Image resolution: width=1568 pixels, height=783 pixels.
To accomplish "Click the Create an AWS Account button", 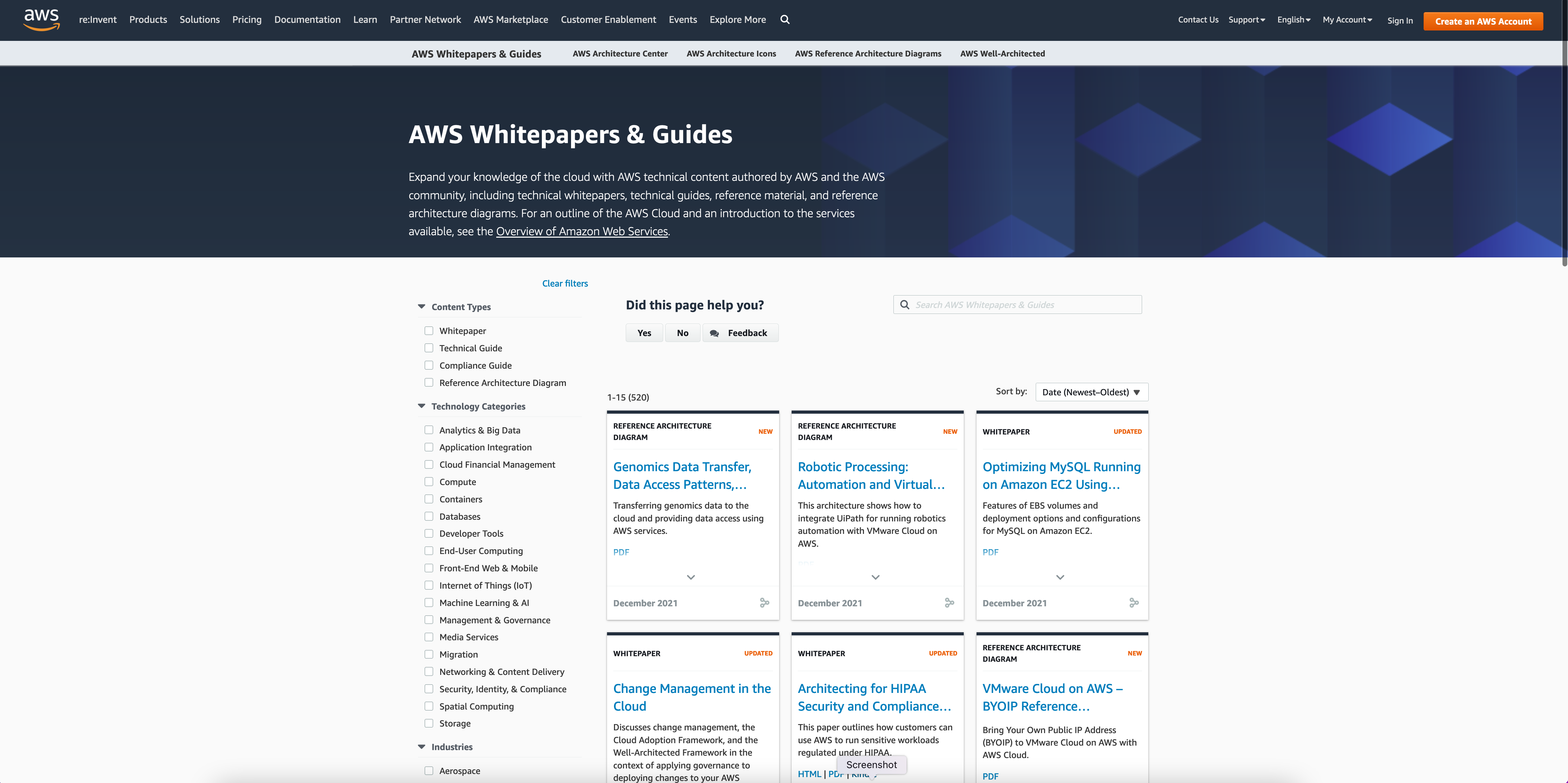I will pyautogui.click(x=1483, y=21).
